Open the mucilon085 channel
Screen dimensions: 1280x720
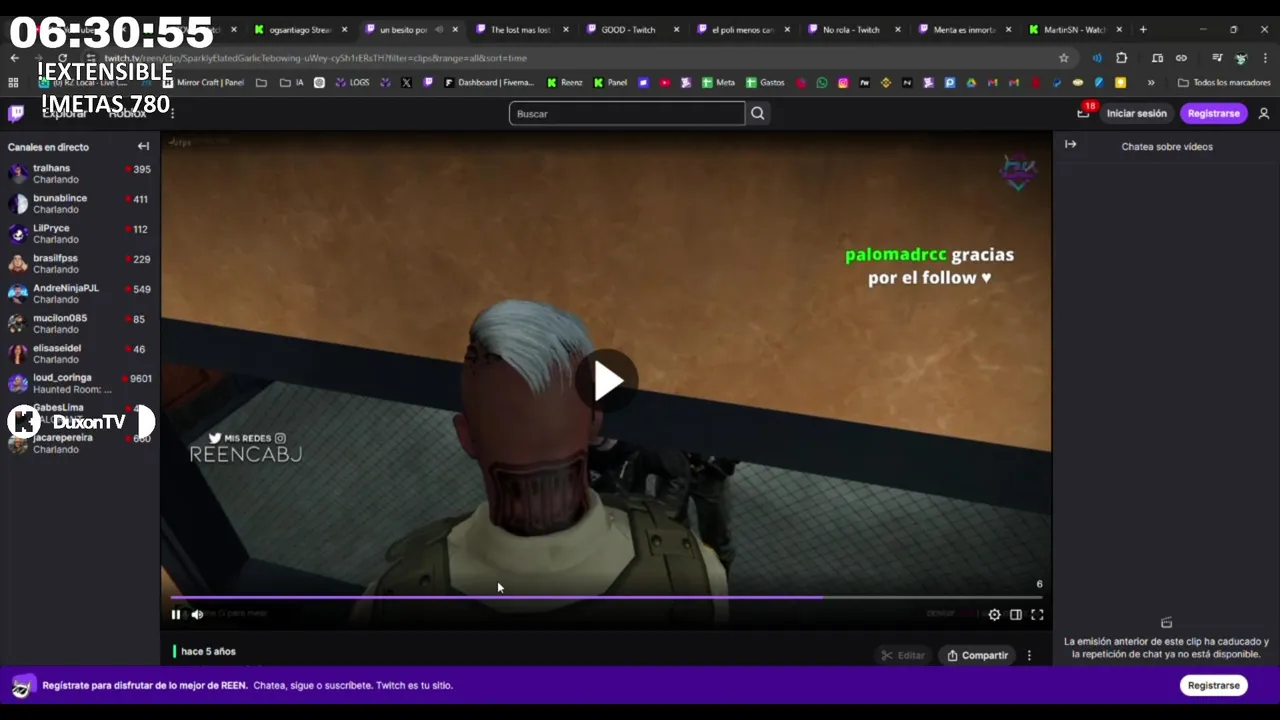click(x=79, y=324)
